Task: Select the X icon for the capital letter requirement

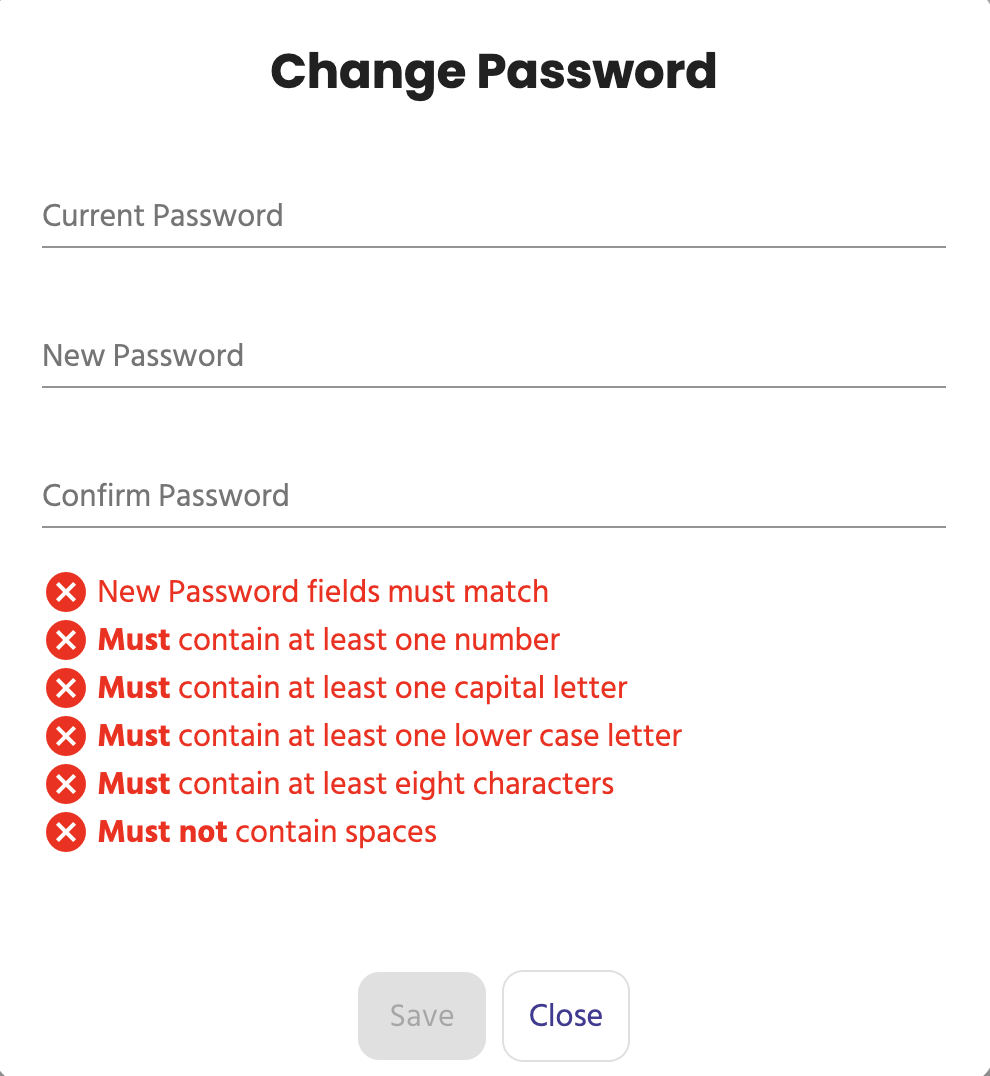Action: coord(65,687)
